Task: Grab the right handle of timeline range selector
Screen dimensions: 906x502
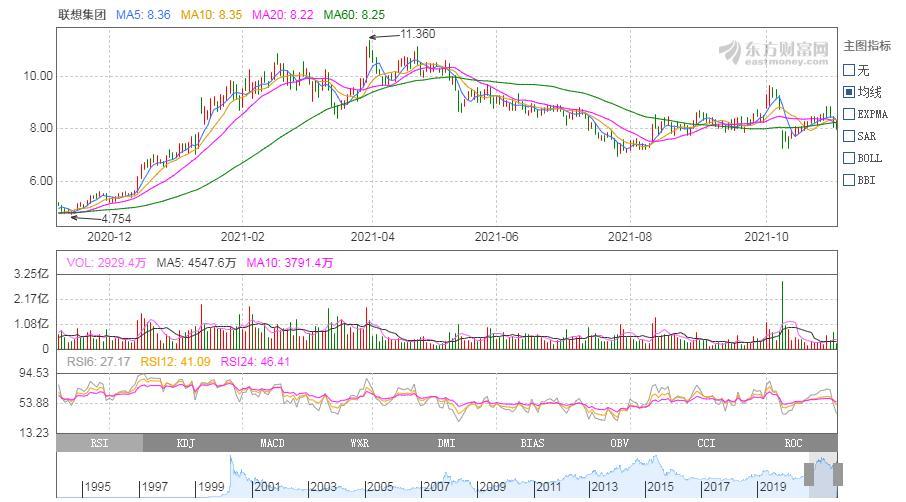Action: [837, 474]
